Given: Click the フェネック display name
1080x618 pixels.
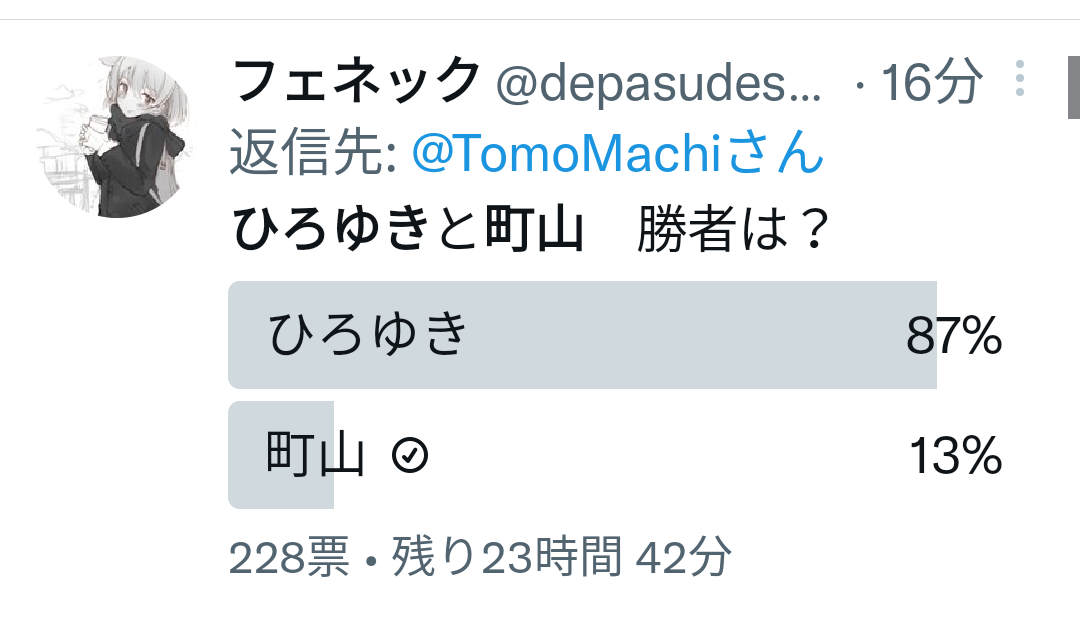Looking at the screenshot, I should [356, 81].
